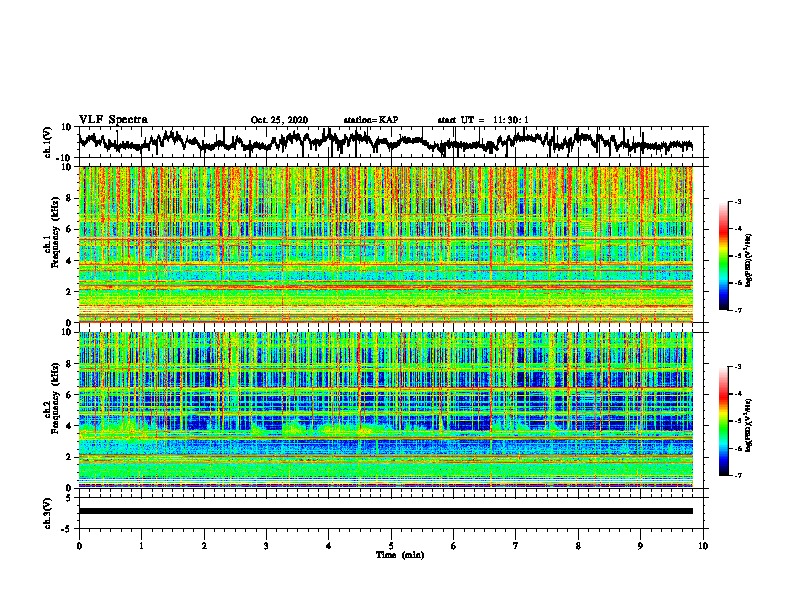Click the "4" kHz tick on ch.1 frequency axis

click(x=70, y=261)
